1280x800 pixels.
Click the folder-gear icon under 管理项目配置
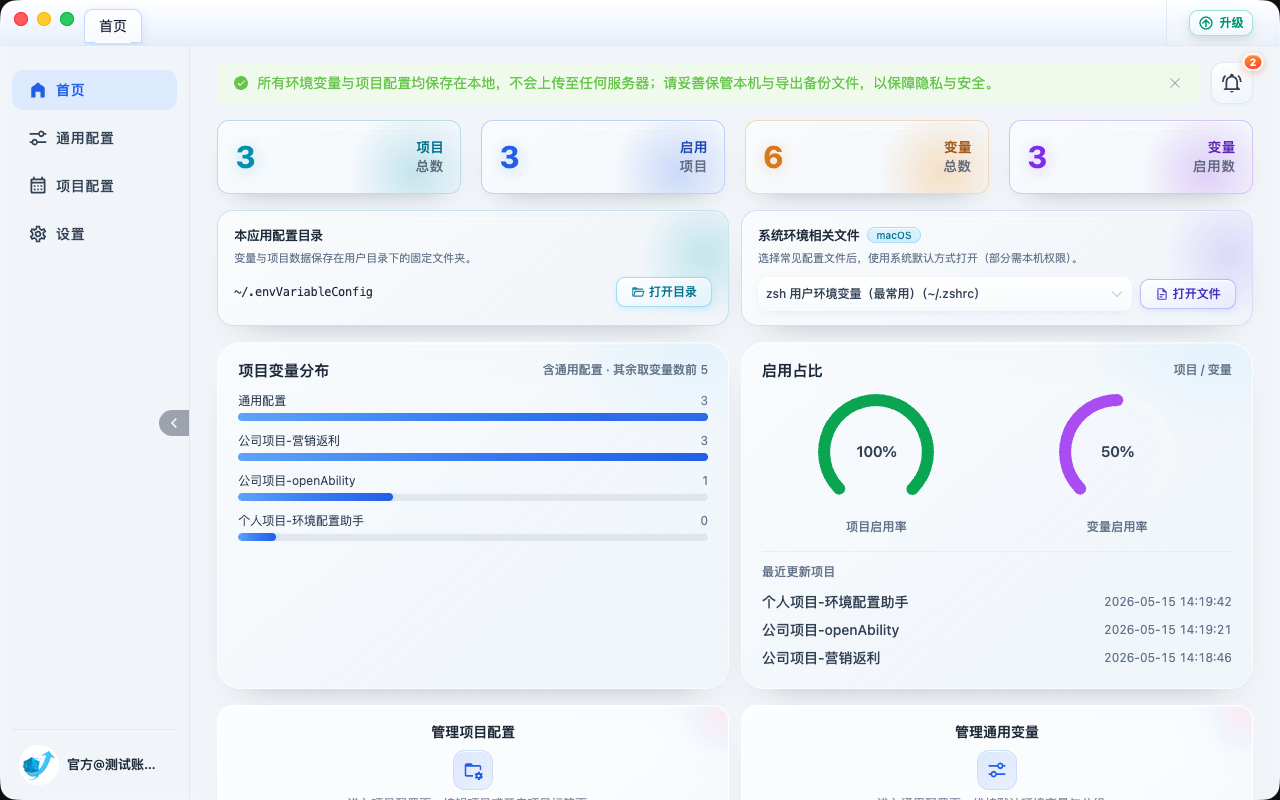pyautogui.click(x=473, y=770)
